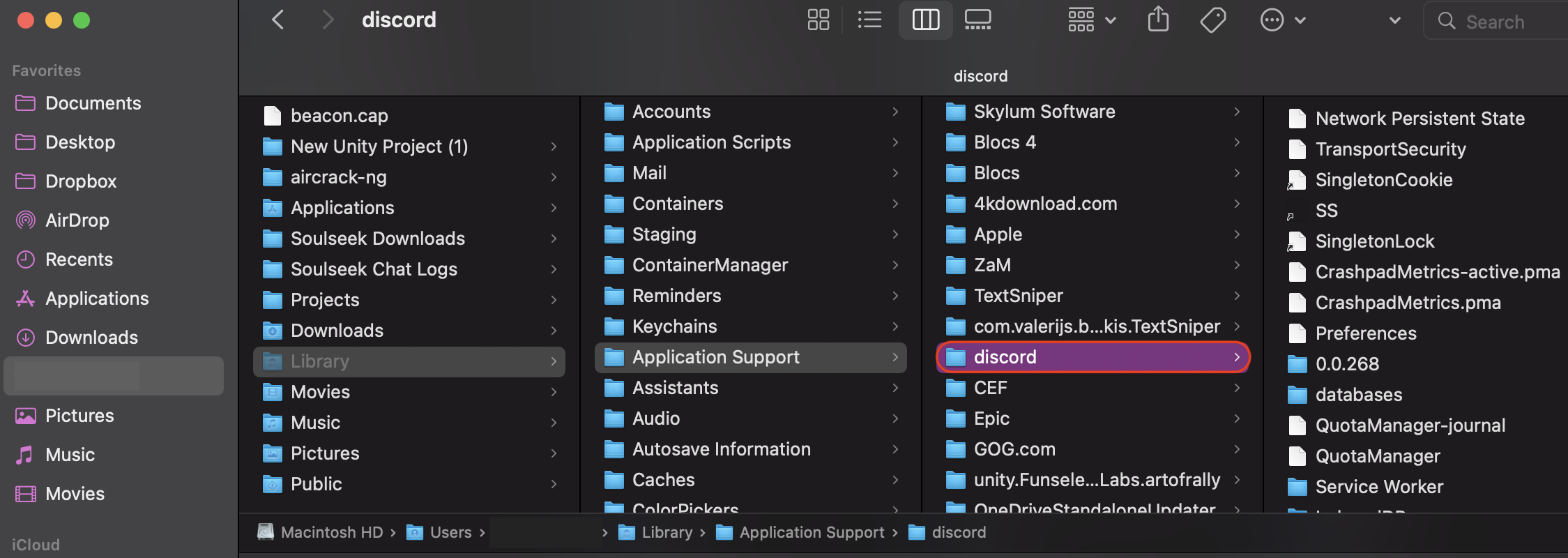Click the Skylum Software folder icon
Screen dimensions: 1568x558
tap(955, 112)
